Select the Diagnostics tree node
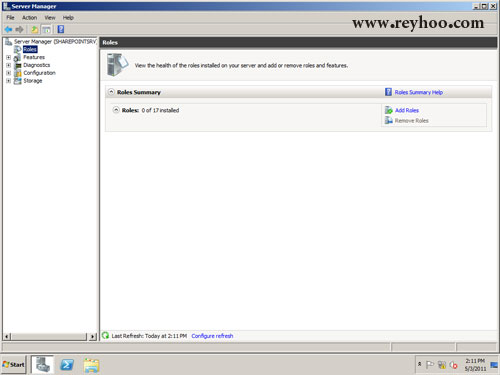 coord(37,65)
